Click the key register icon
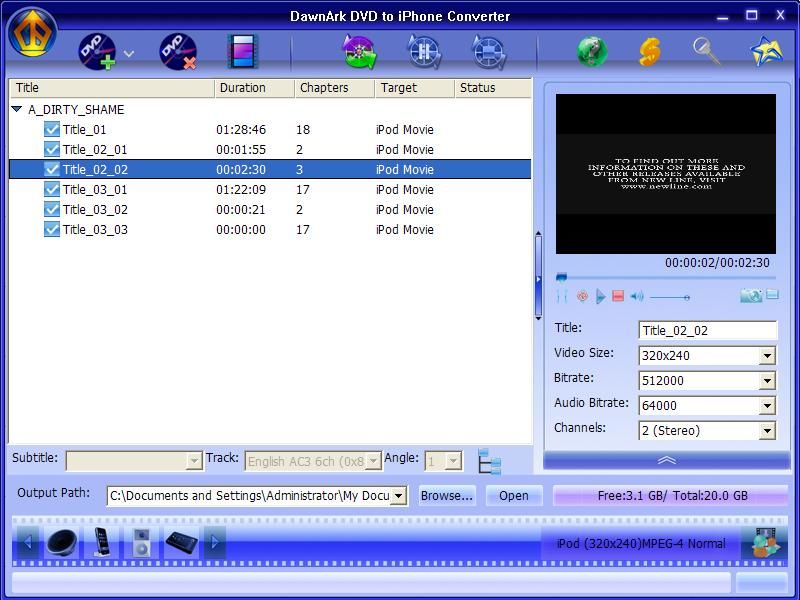Image resolution: width=800 pixels, height=600 pixels. (x=707, y=51)
